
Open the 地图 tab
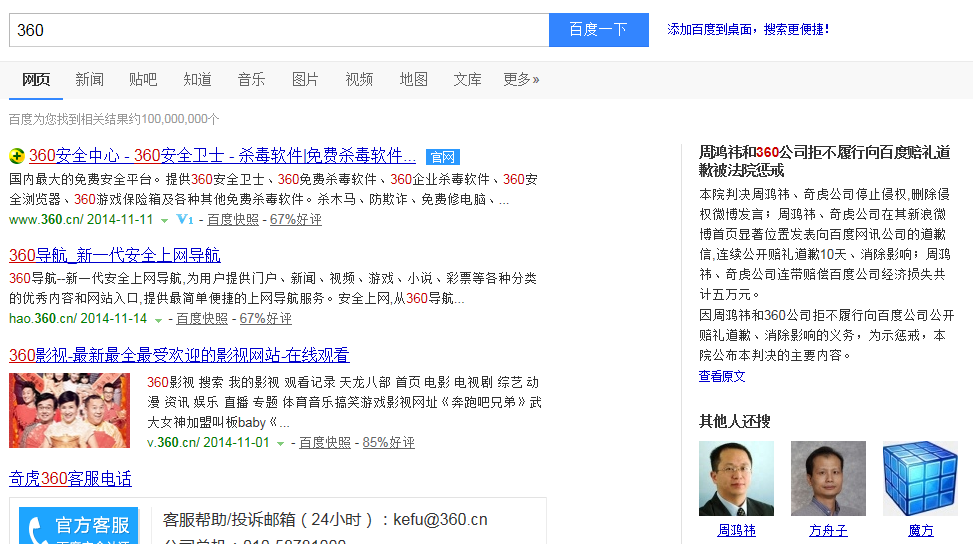pyautogui.click(x=413, y=79)
